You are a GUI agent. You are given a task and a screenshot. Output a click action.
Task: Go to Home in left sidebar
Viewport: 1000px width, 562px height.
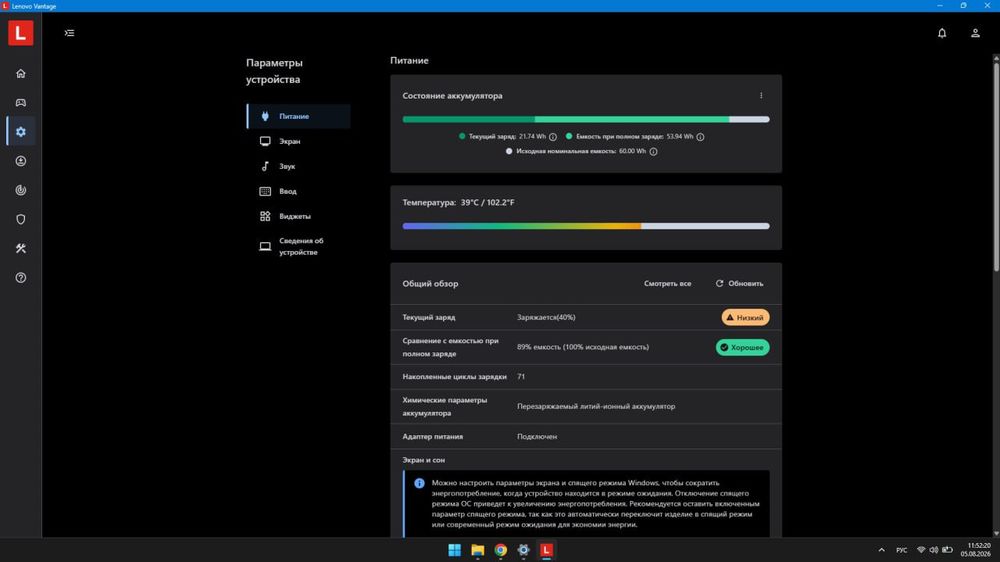point(21,73)
